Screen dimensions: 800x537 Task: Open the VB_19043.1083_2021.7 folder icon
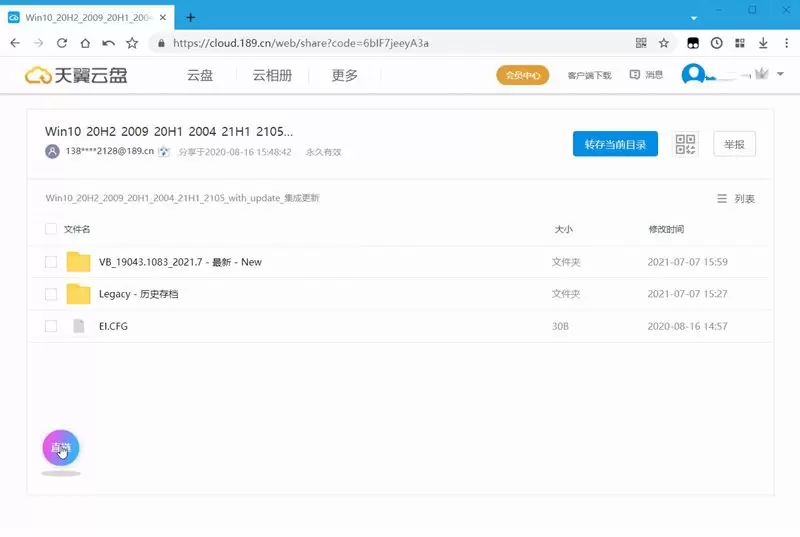(78, 262)
